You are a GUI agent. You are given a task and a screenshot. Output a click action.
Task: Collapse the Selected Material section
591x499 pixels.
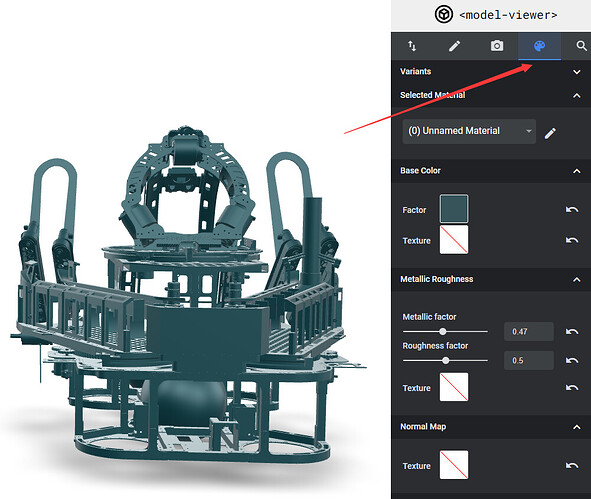pyautogui.click(x=576, y=95)
